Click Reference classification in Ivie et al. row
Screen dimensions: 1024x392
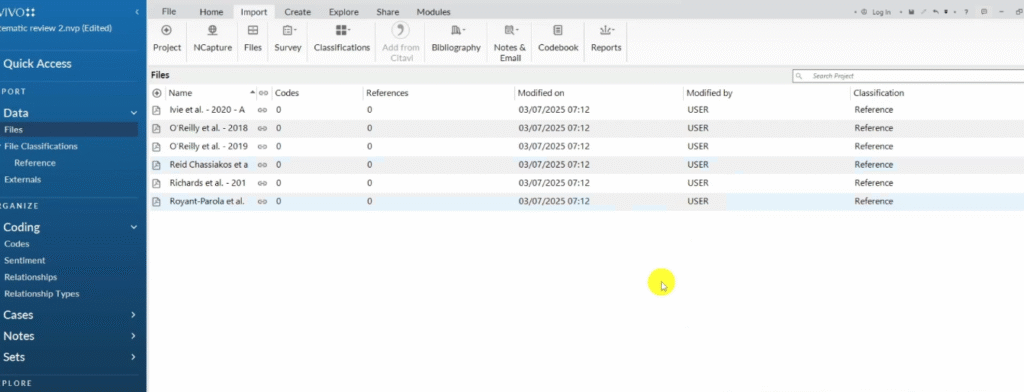click(x=873, y=110)
